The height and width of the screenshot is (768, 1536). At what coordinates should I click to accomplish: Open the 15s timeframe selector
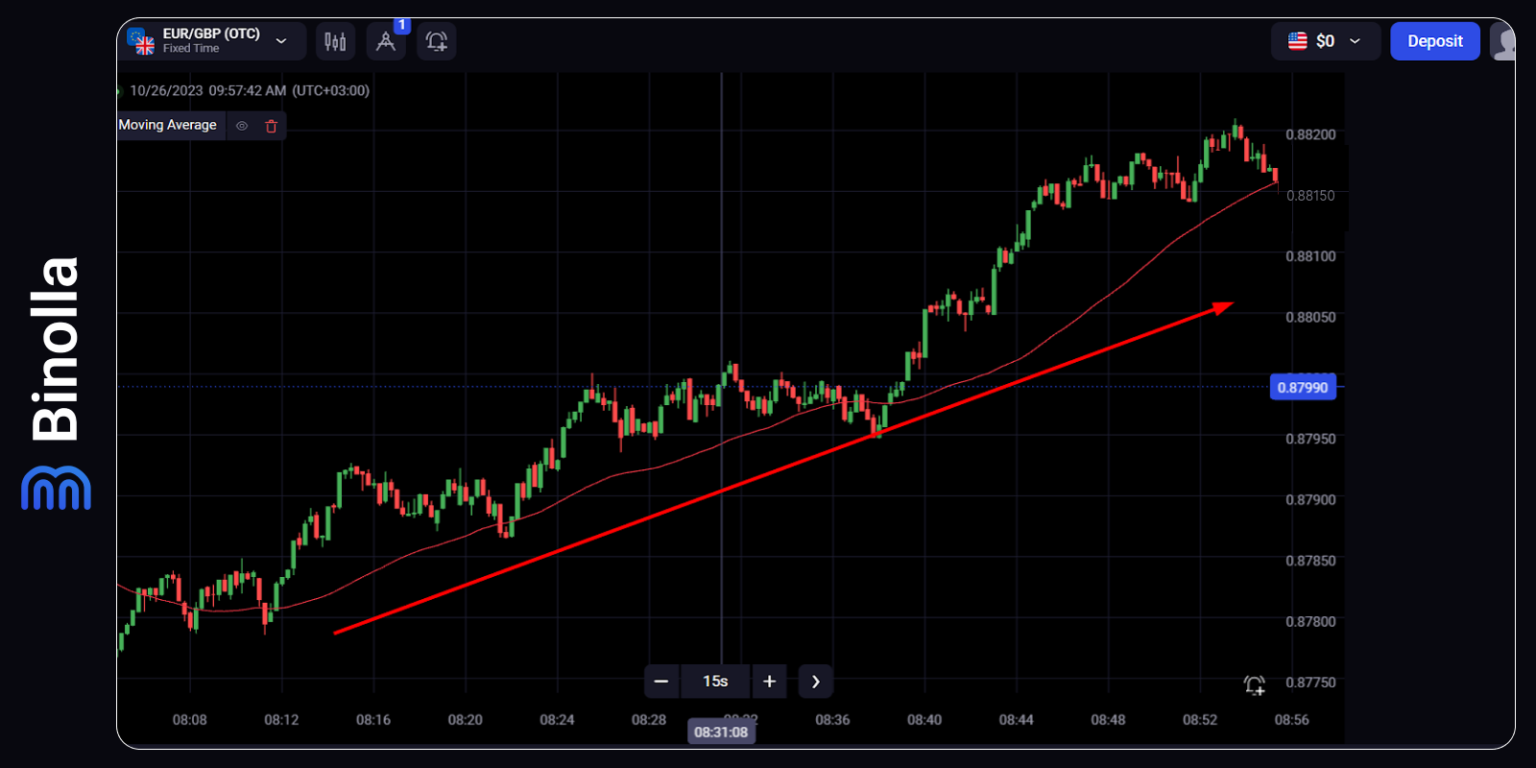click(715, 681)
